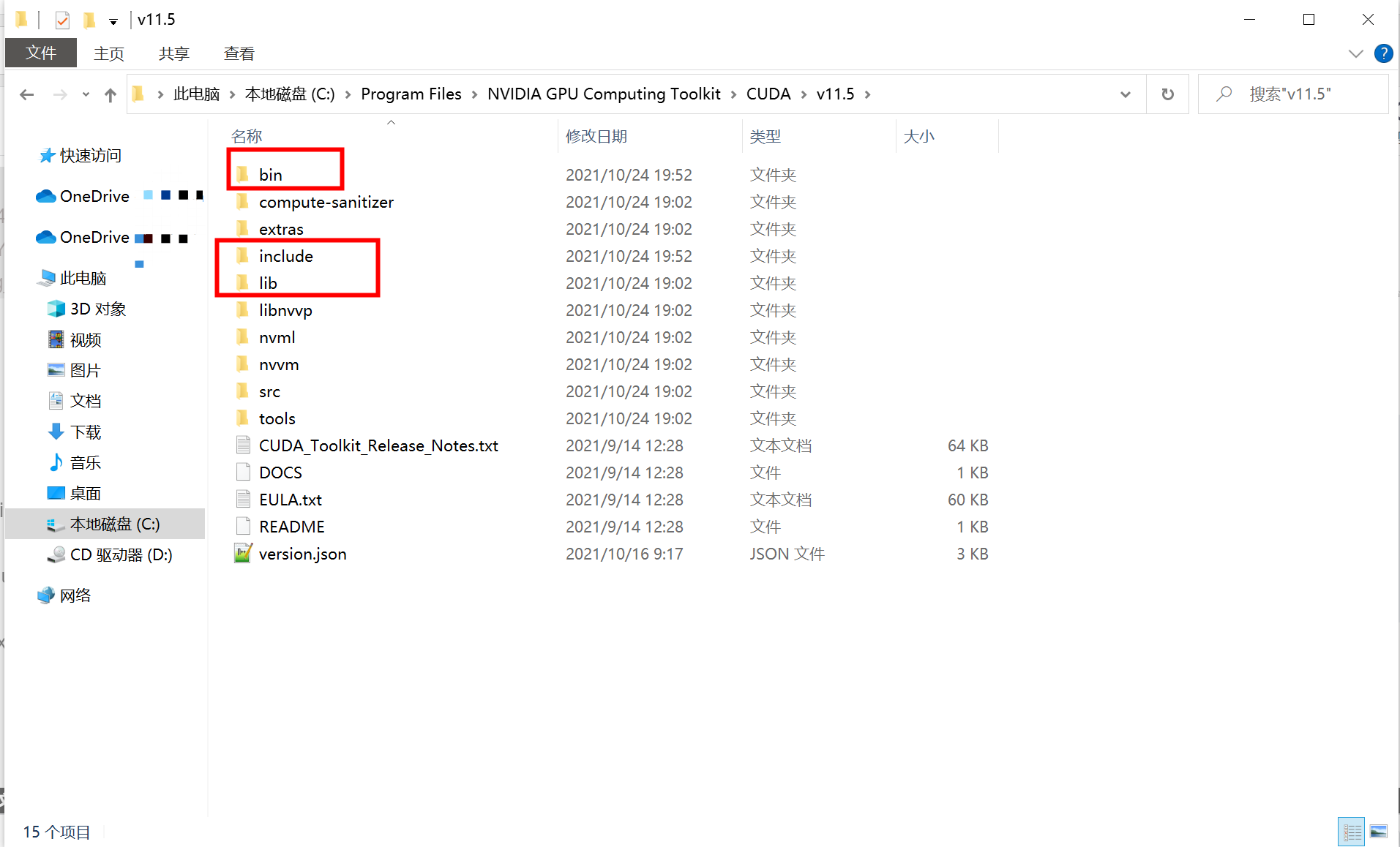Select the README file icon
Viewport: 1400px width, 847px height.
click(x=243, y=526)
